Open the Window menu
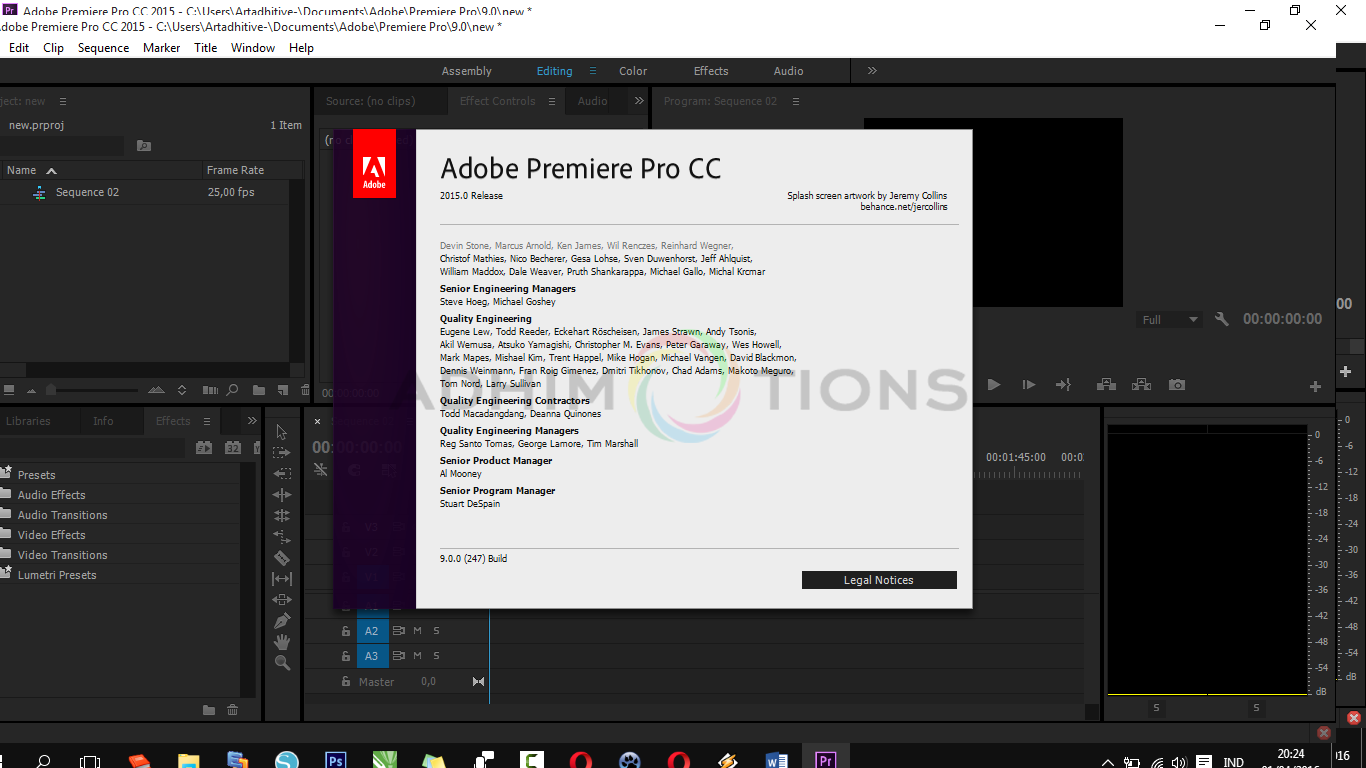The image size is (1366, 768). [253, 48]
